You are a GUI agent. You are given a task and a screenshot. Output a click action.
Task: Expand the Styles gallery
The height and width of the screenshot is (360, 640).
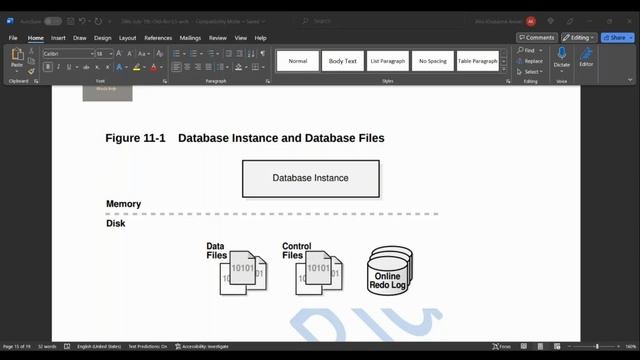point(504,70)
